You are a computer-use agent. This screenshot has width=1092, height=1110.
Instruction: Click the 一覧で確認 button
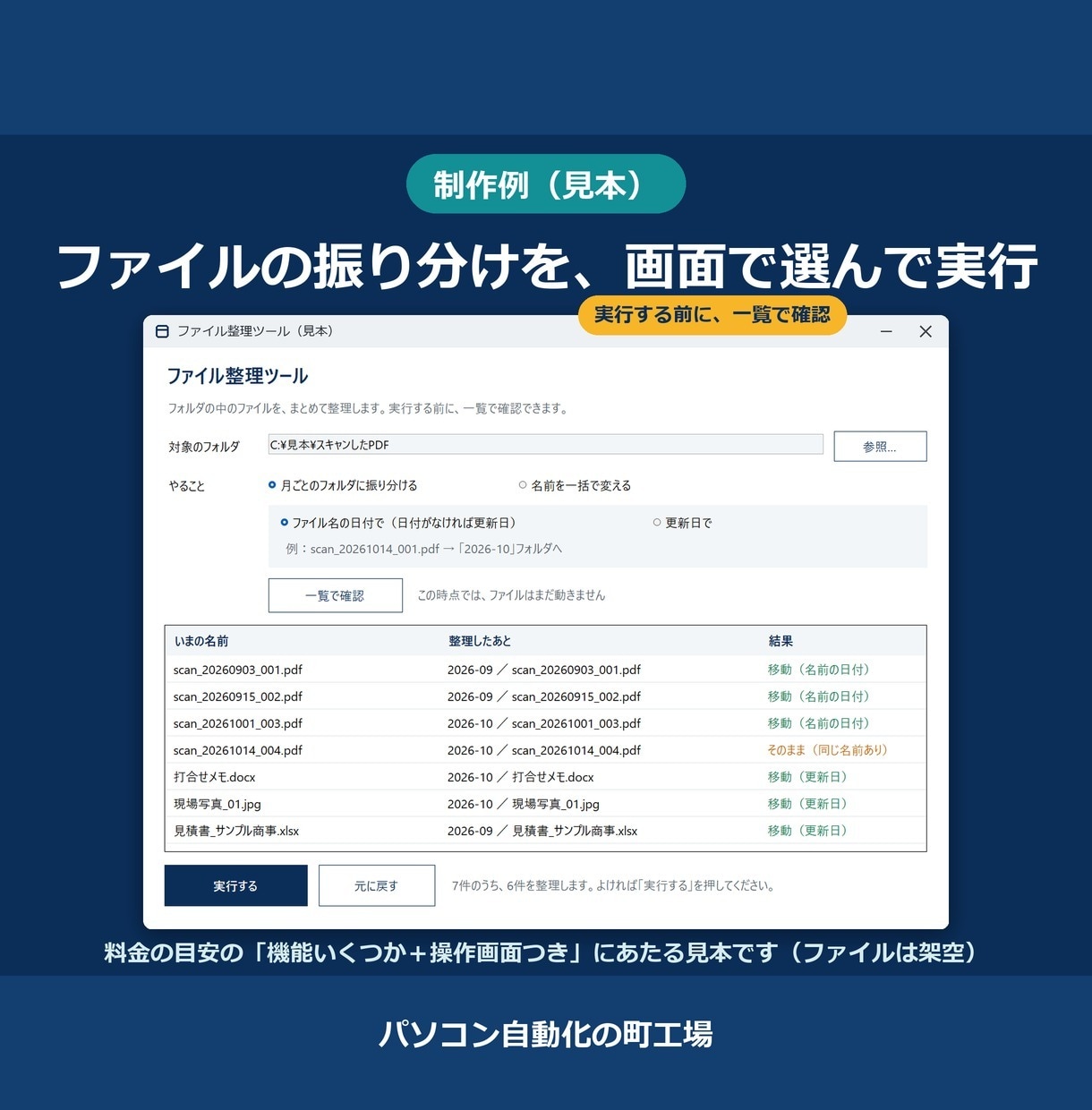click(x=335, y=595)
